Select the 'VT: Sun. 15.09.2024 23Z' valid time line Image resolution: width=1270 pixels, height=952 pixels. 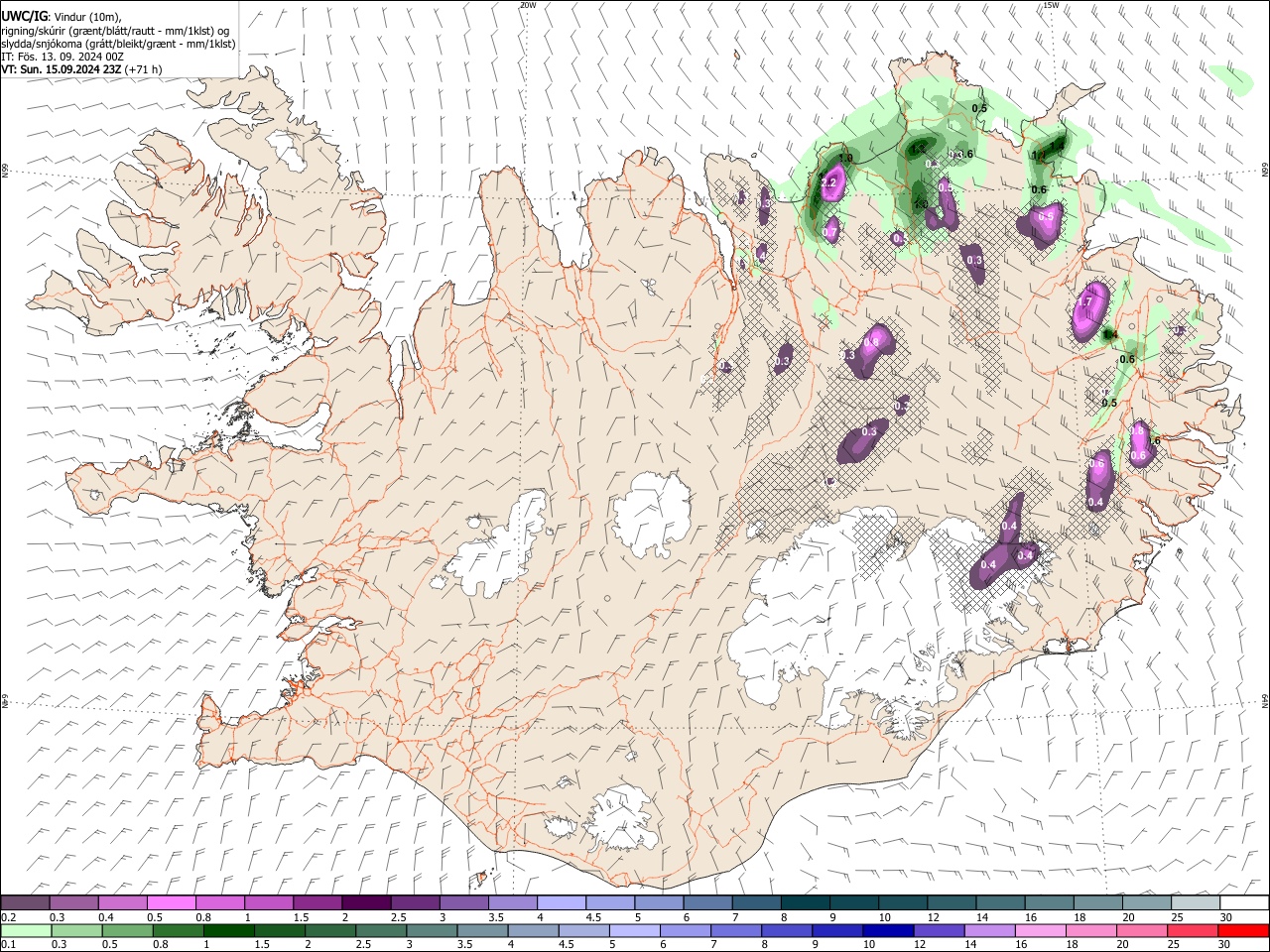click(x=62, y=69)
